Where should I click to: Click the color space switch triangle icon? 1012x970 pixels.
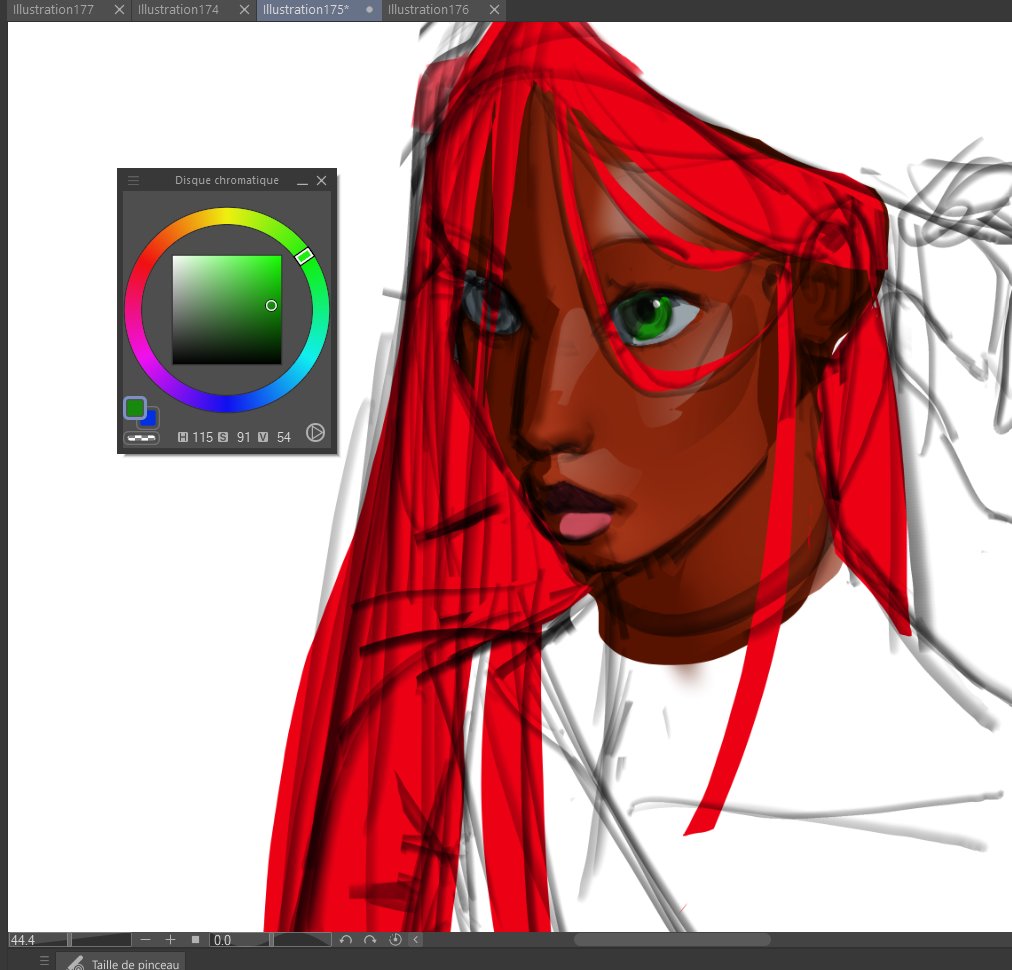pos(315,432)
